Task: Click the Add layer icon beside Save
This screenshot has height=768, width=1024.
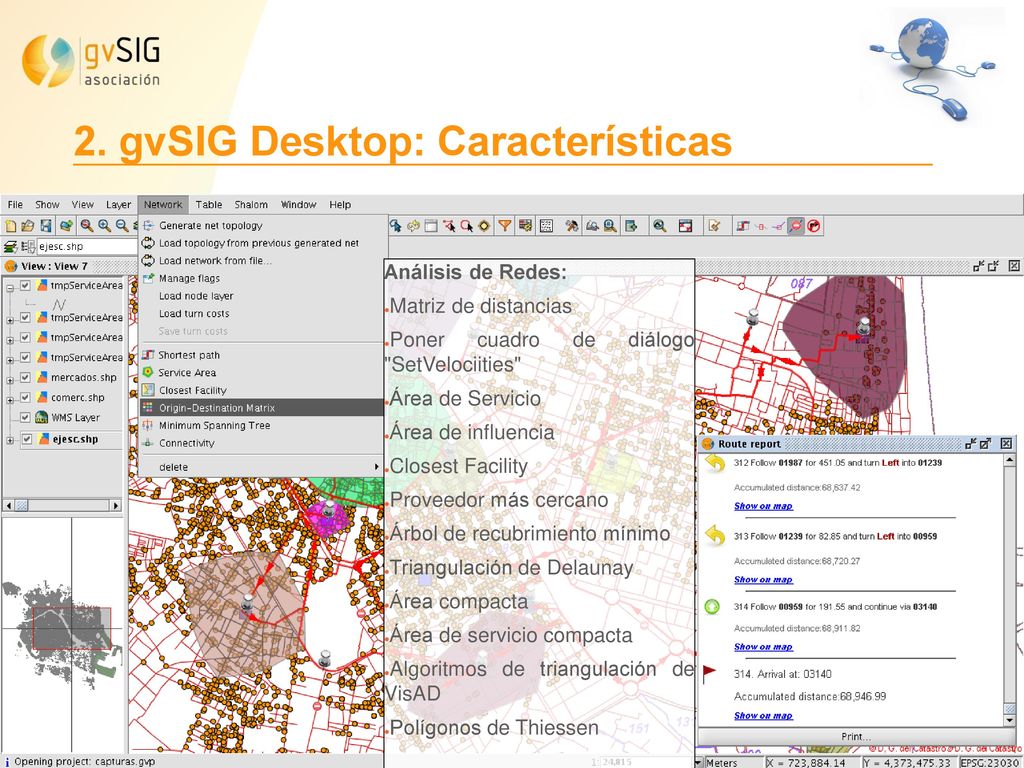Action: pos(66,226)
